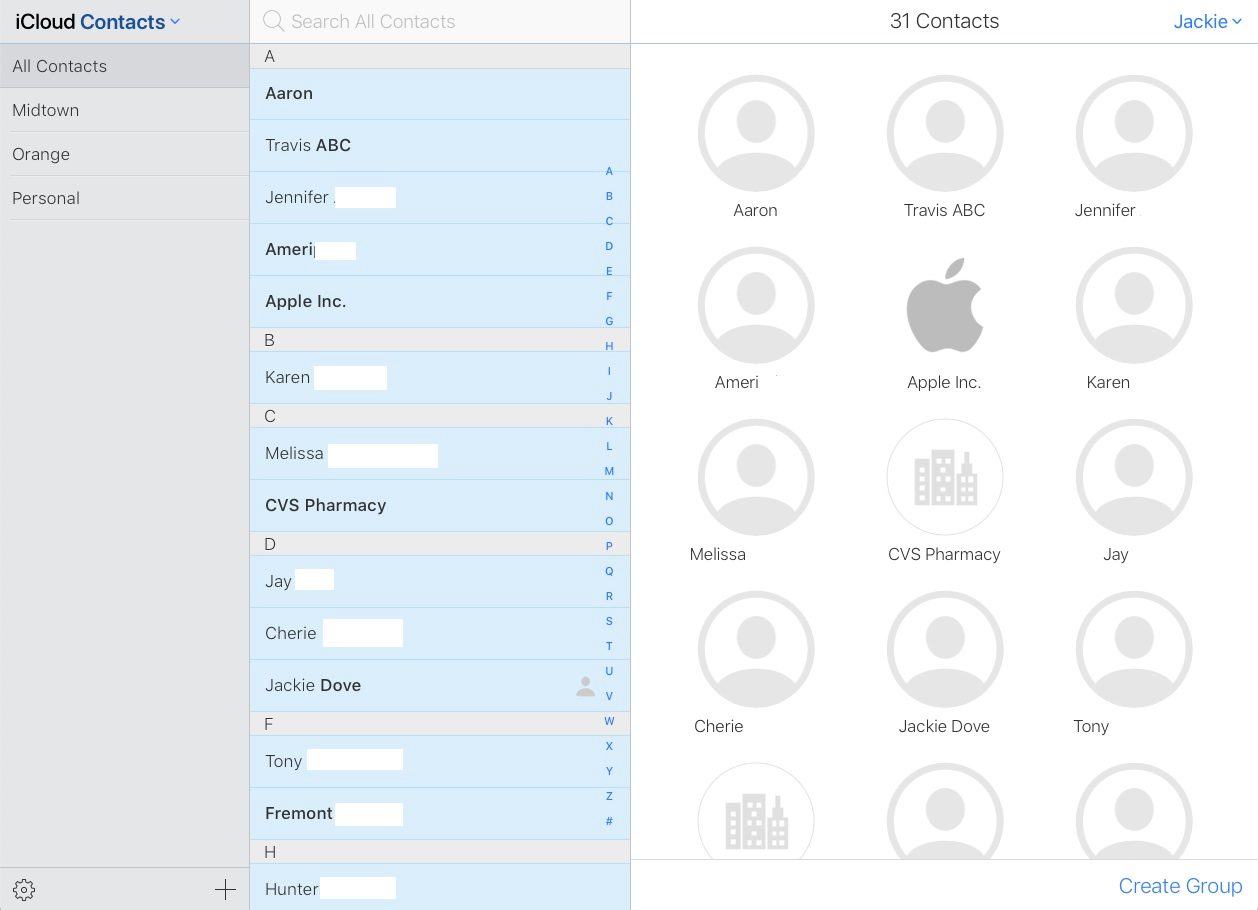Select Tony in the contact list
This screenshot has height=910, width=1258.
coord(440,762)
